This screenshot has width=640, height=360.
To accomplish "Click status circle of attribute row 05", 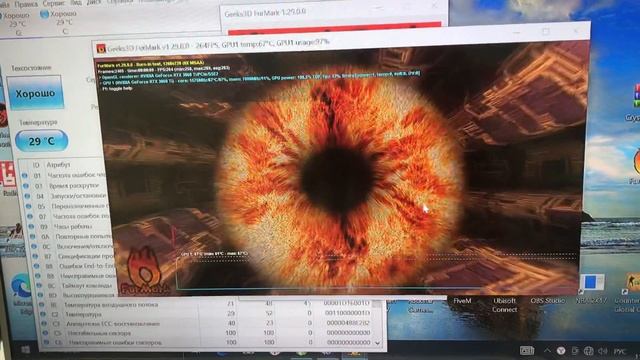I will coord(29,206).
